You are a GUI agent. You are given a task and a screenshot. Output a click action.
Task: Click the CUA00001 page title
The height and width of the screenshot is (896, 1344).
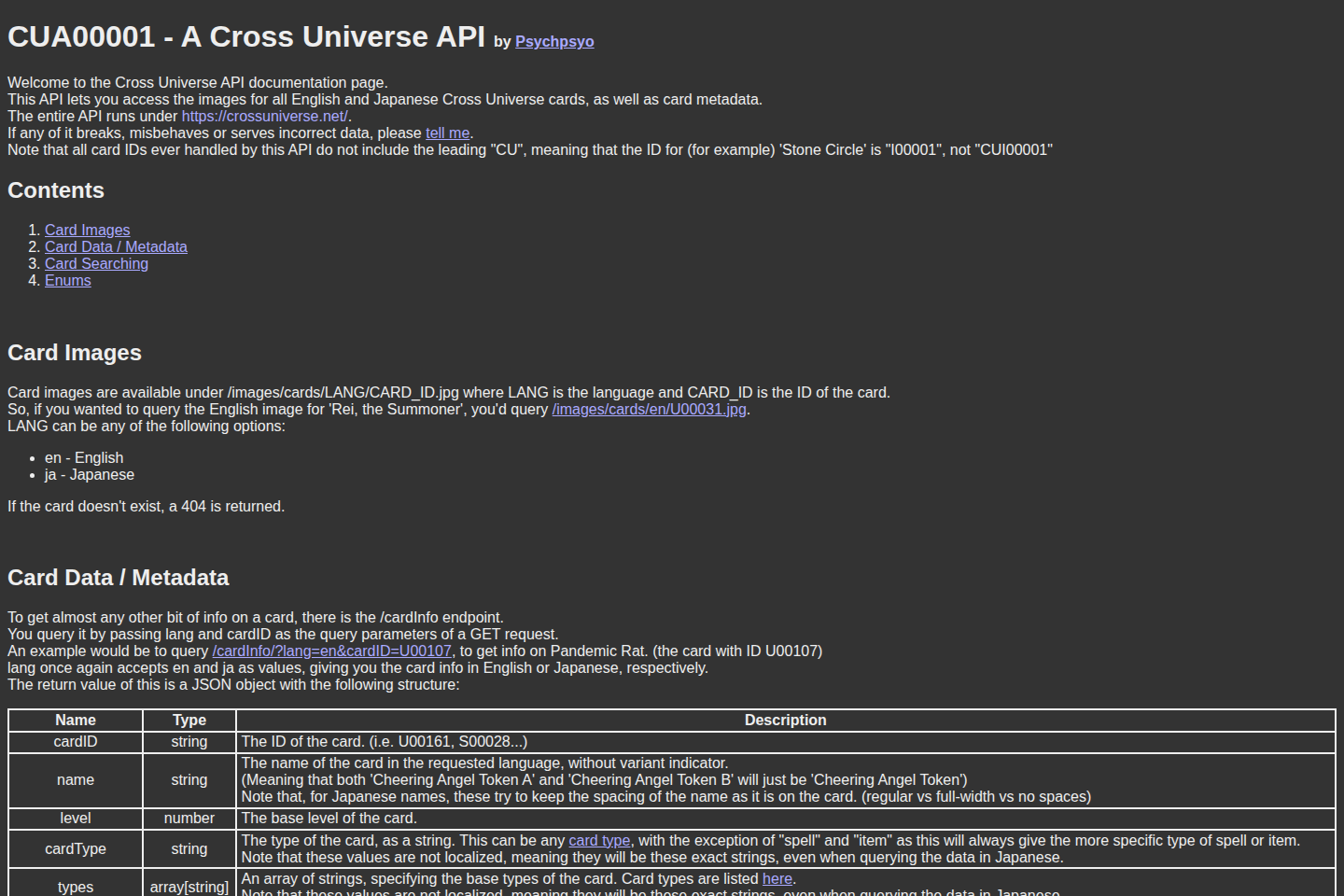tap(245, 36)
